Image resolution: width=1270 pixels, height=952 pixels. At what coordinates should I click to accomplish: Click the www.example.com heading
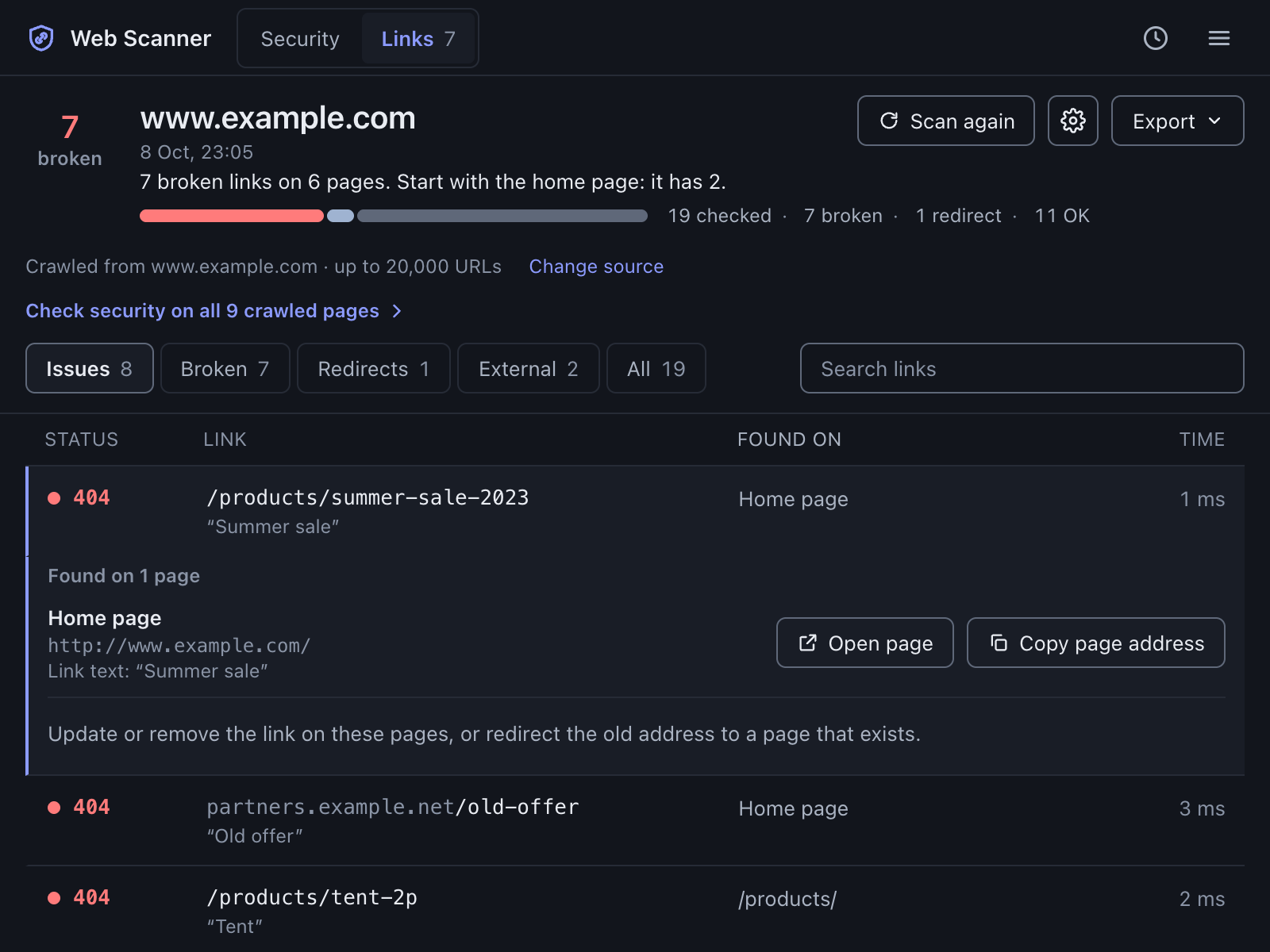[278, 118]
